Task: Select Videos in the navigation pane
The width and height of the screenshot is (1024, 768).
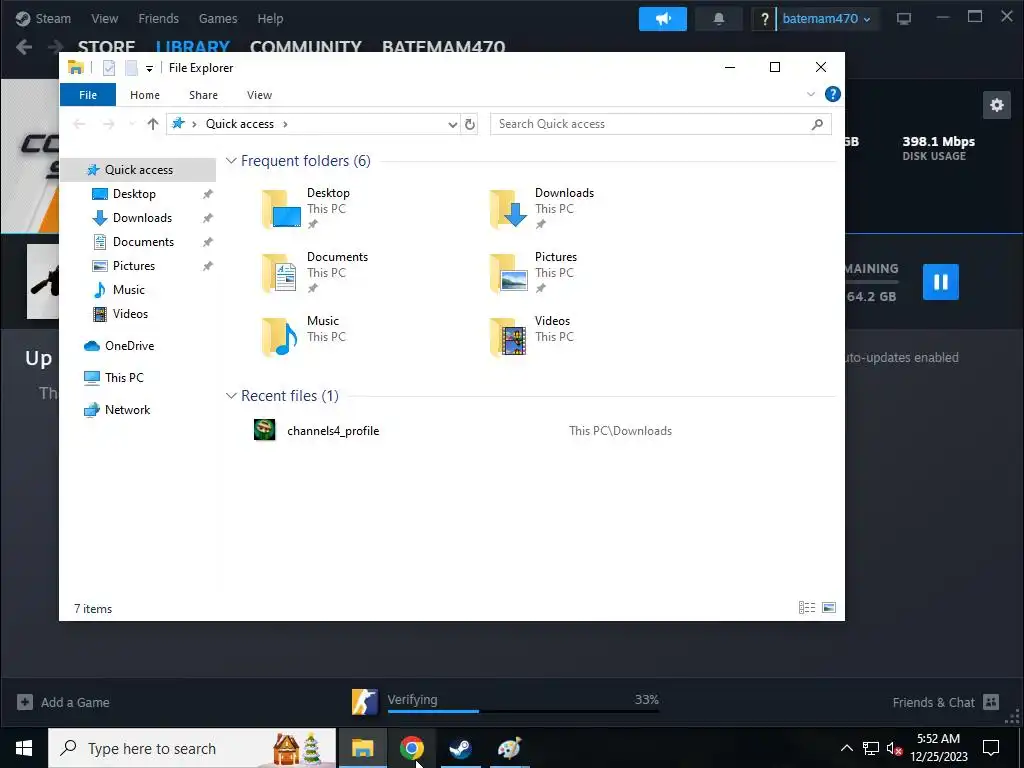Action: (x=130, y=314)
